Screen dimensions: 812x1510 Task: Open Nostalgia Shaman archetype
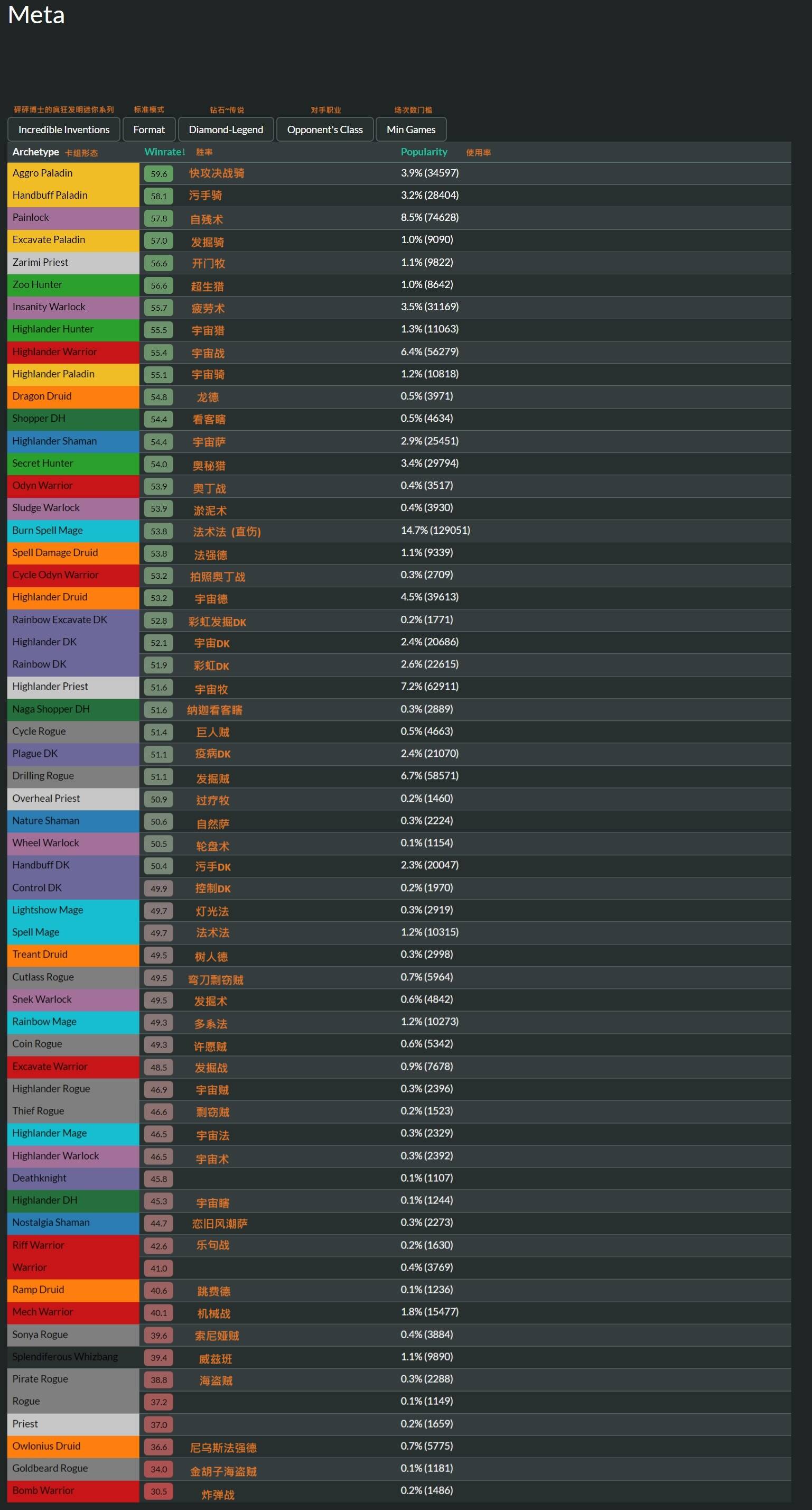[73, 1224]
